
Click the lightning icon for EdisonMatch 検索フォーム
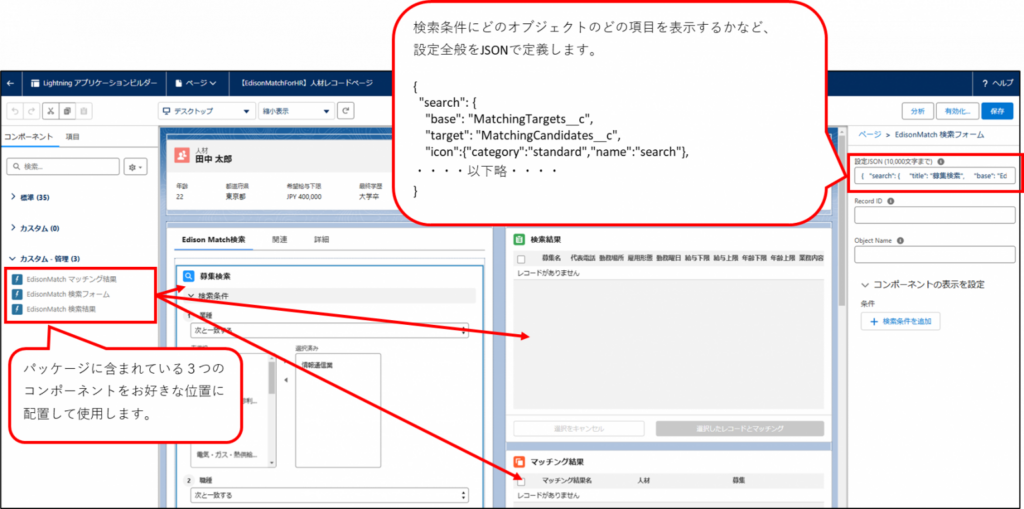tap(17, 294)
